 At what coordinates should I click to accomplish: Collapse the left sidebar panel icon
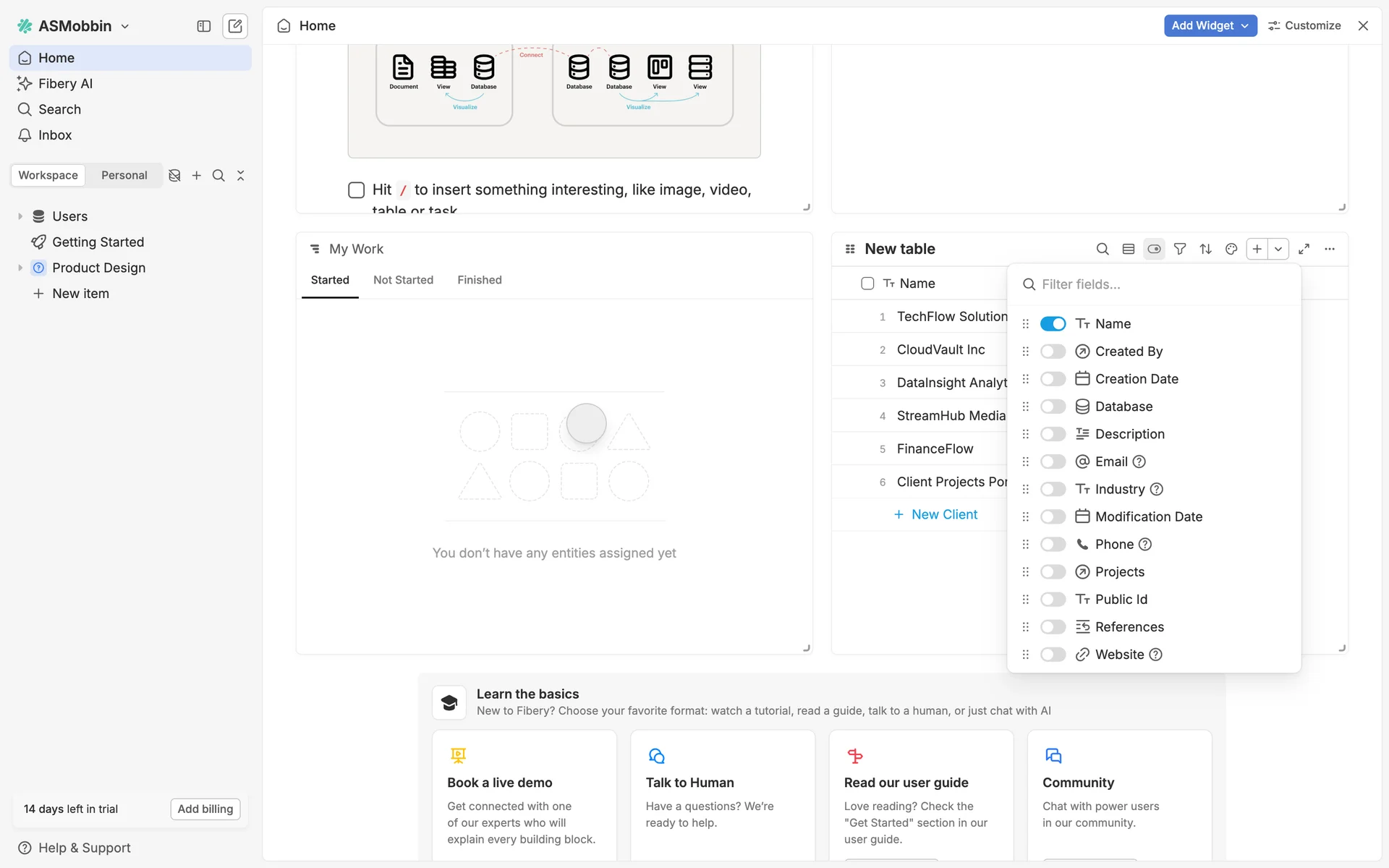pos(204,26)
